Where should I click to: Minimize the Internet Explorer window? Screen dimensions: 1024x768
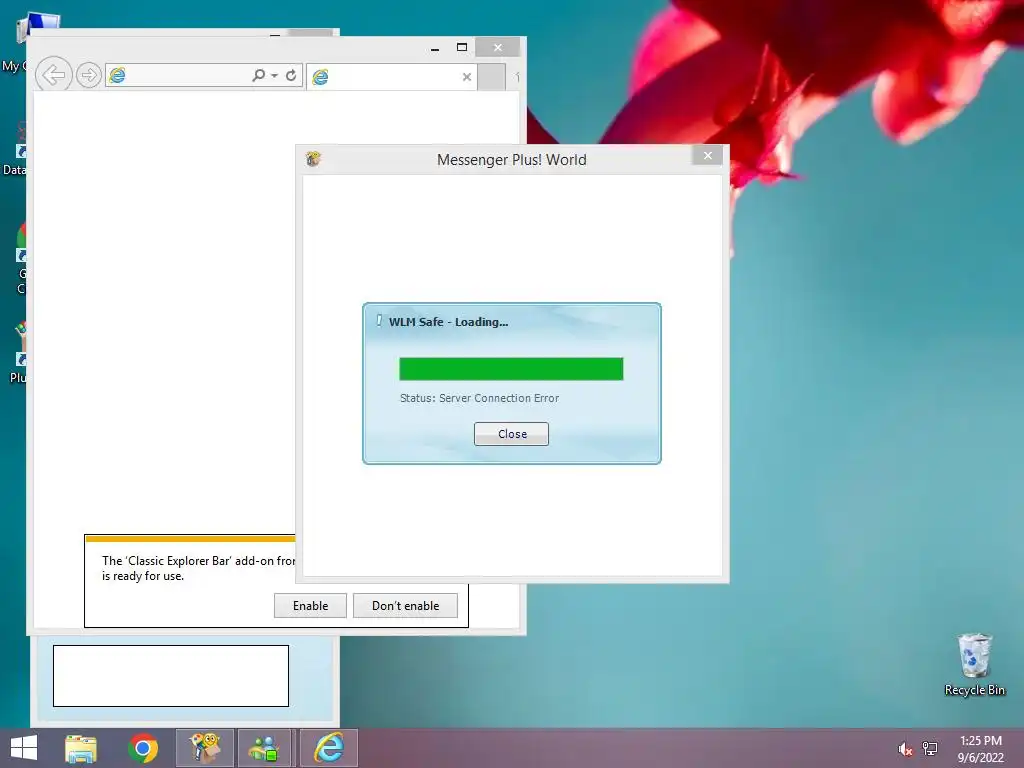point(435,48)
